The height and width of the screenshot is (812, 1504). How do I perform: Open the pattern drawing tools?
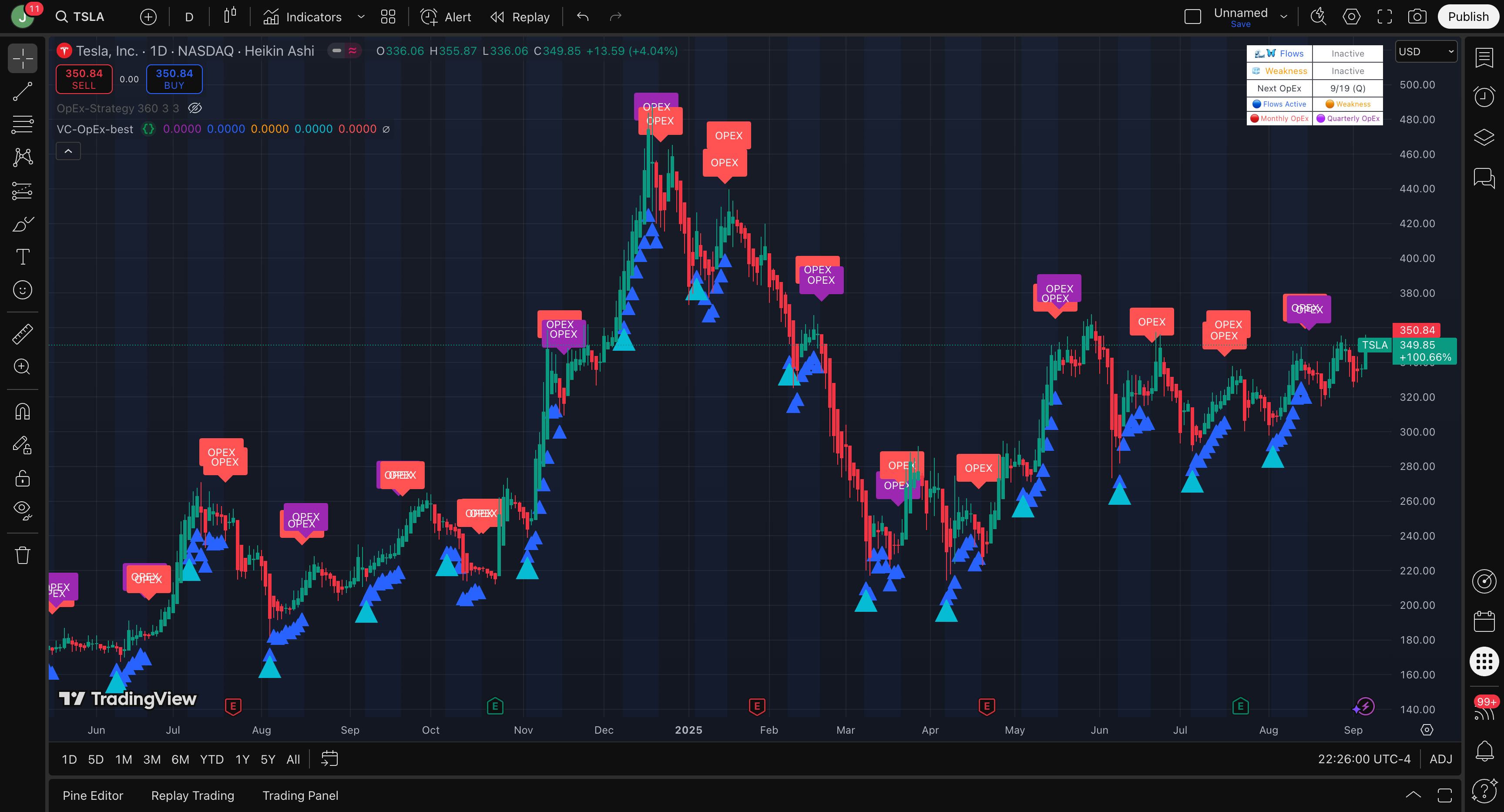22,157
